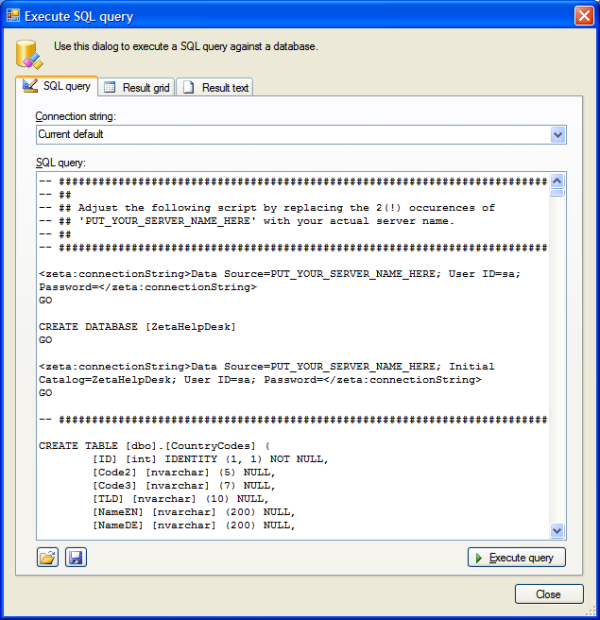Viewport: 600px width, 620px height.
Task: Click the database icon in the header
Action: point(29,54)
